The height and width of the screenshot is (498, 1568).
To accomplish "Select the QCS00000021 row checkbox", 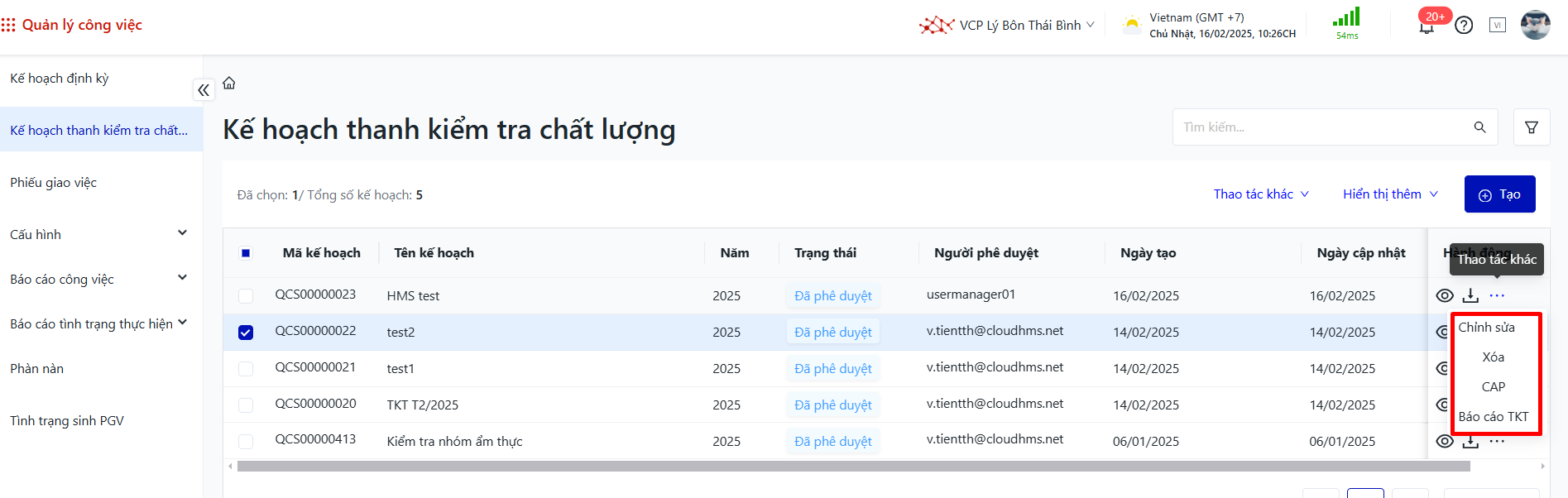I will [246, 369].
